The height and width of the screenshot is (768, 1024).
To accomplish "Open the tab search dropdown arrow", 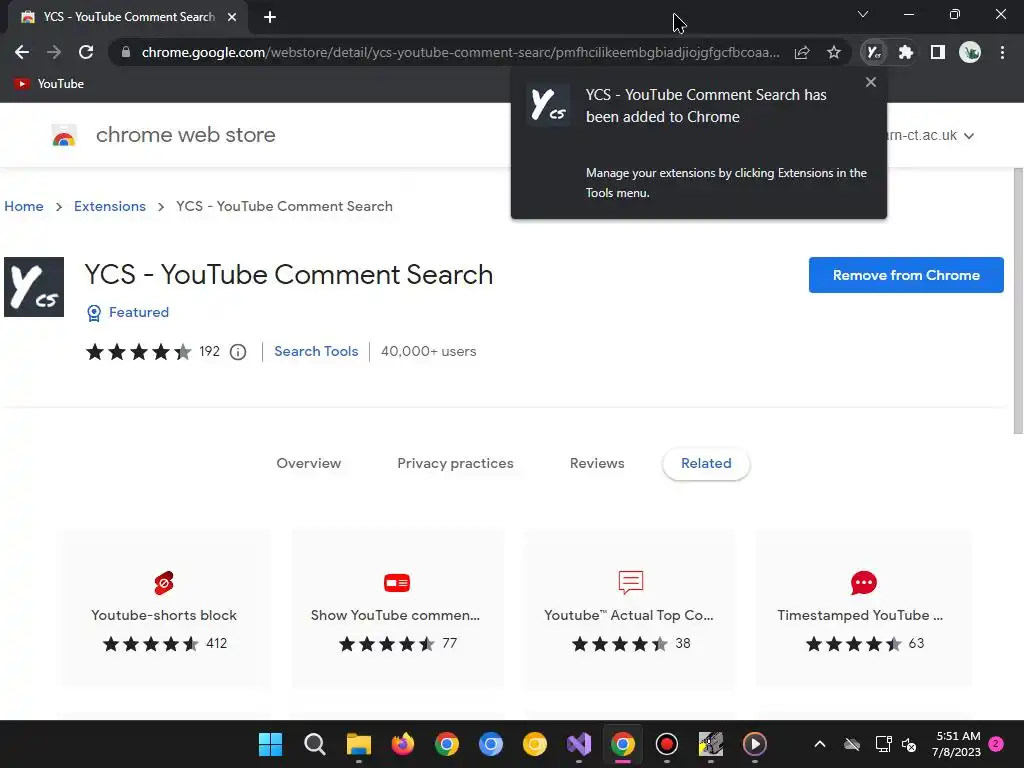I will pos(863,14).
